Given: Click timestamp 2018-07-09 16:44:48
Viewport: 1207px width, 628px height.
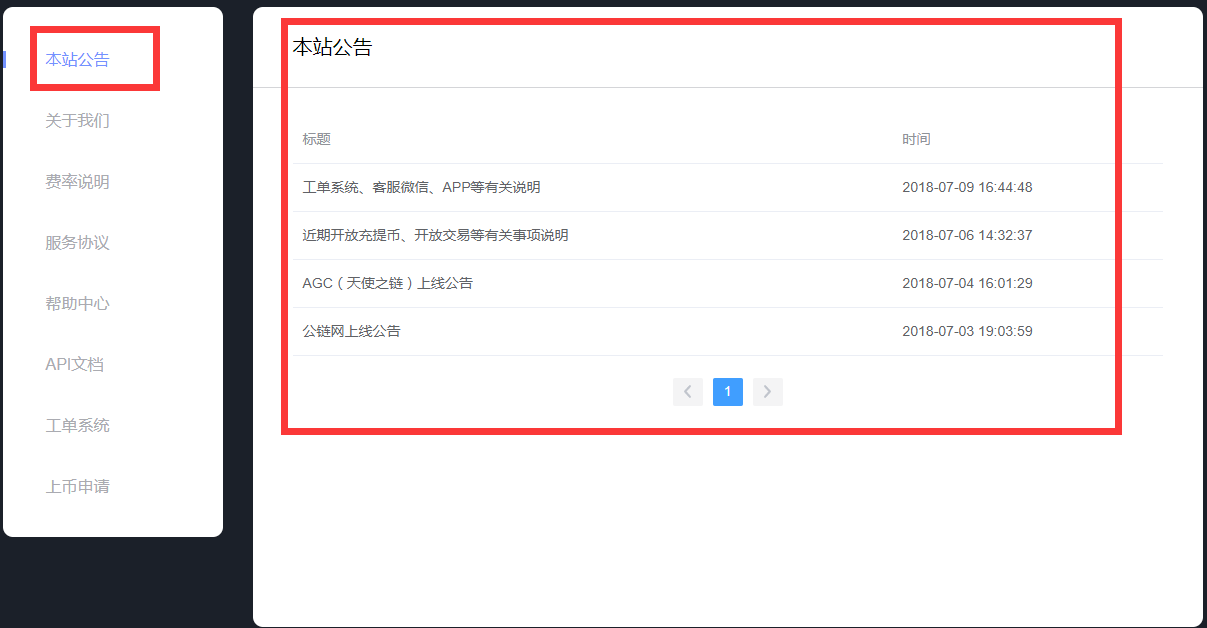Looking at the screenshot, I should click(x=967, y=188).
